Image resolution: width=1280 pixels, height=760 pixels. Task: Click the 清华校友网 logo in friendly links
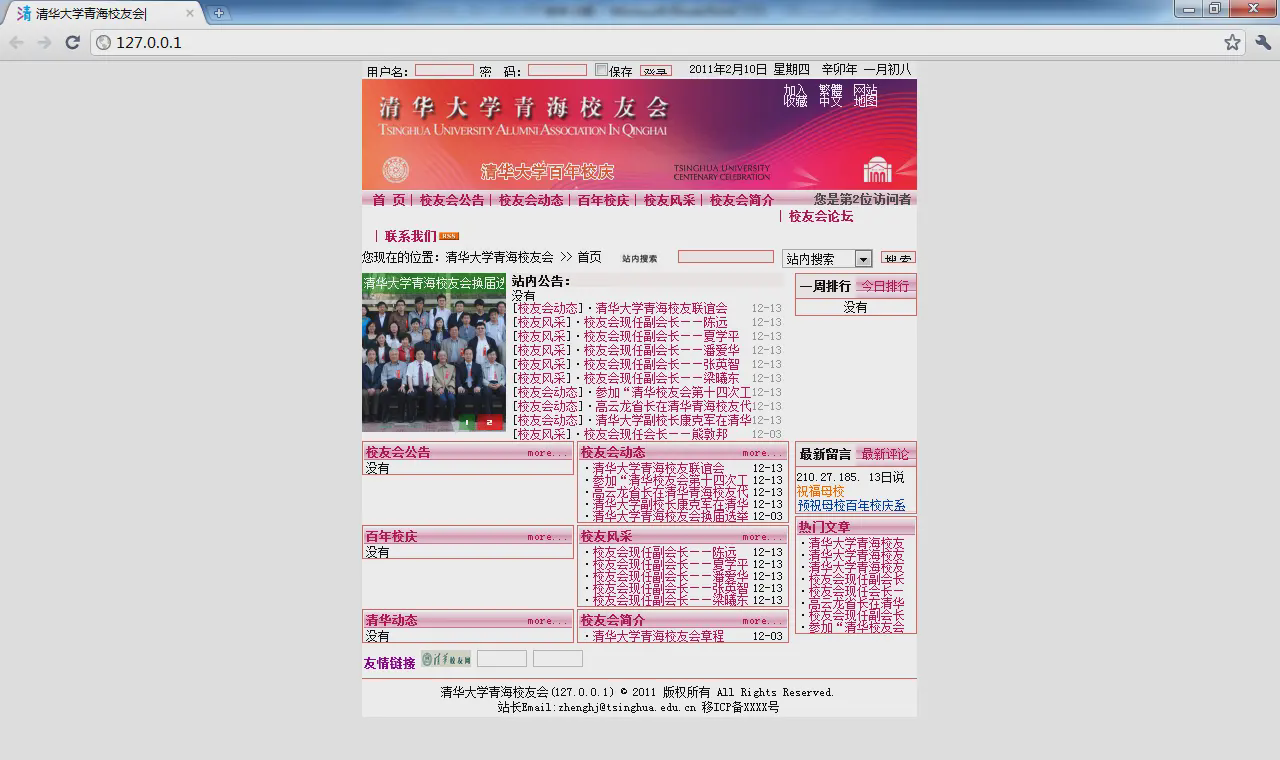click(445, 659)
